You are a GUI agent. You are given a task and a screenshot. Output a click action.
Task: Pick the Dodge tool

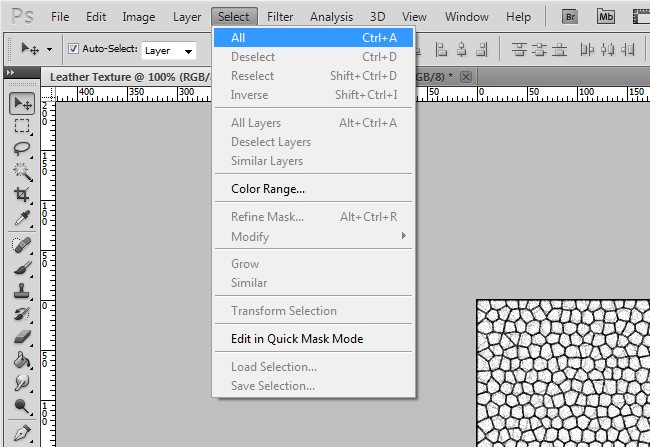(22, 406)
